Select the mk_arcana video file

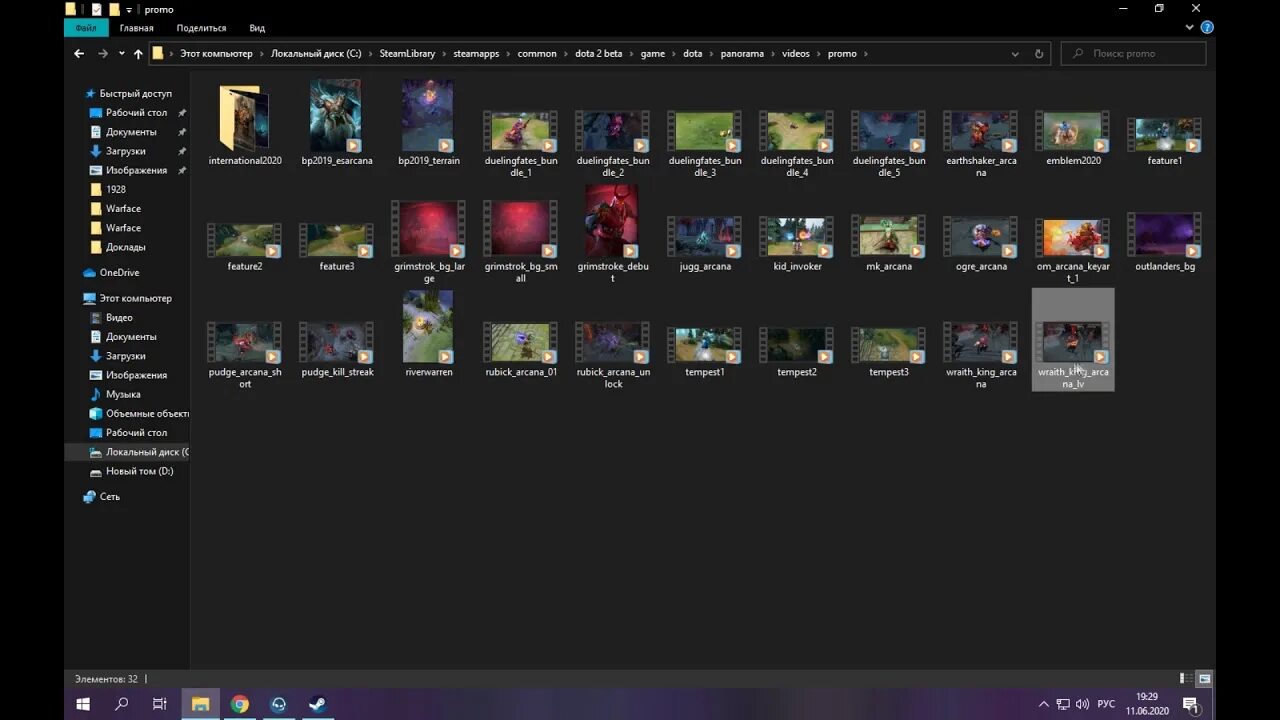click(889, 243)
